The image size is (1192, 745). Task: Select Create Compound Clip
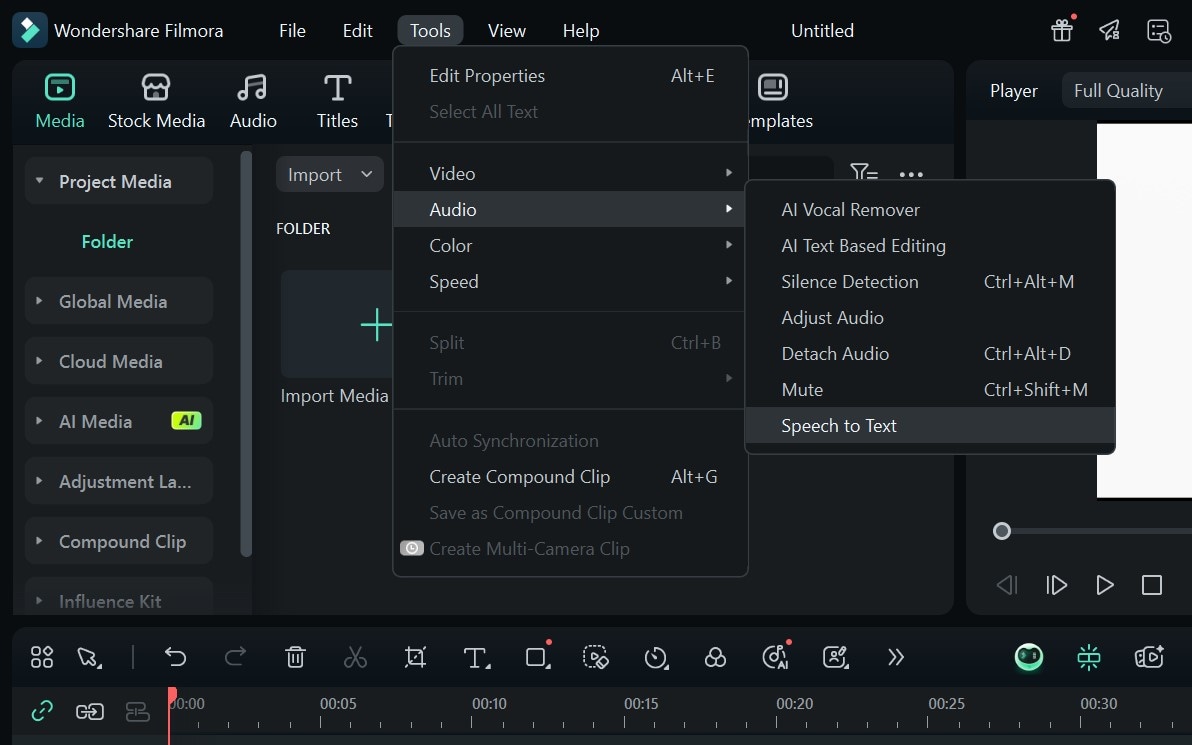571,477
